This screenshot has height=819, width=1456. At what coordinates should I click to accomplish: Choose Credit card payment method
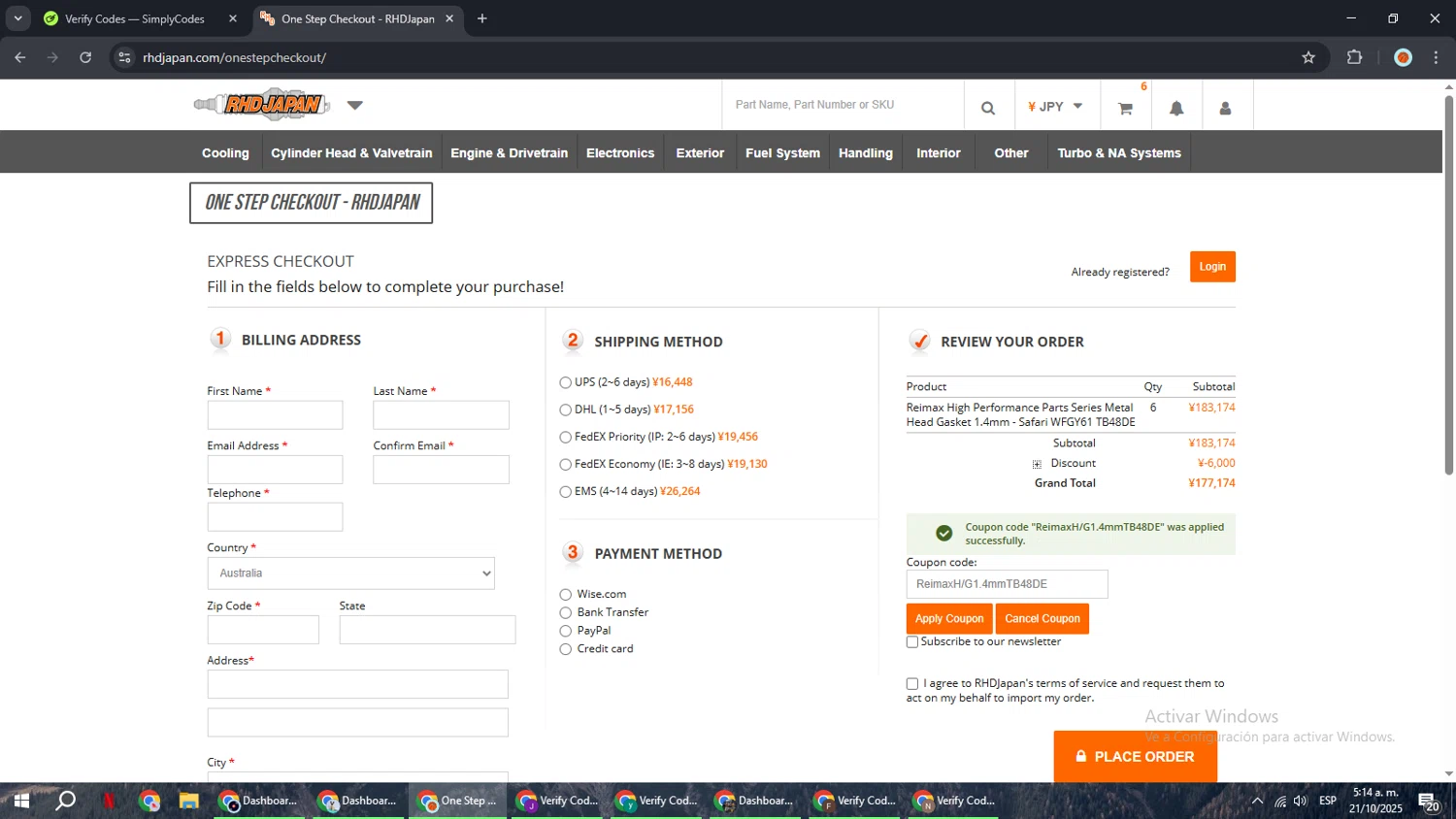click(x=565, y=649)
